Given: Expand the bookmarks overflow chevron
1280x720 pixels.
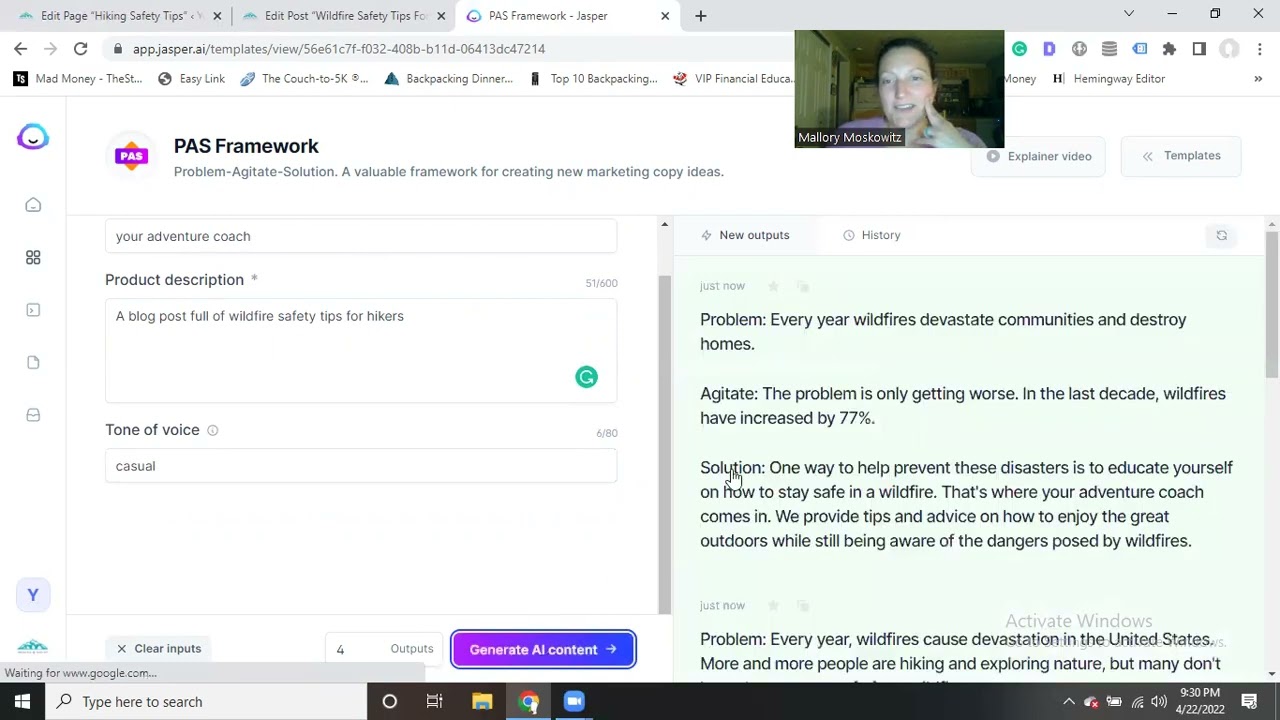Looking at the screenshot, I should coord(1258,79).
